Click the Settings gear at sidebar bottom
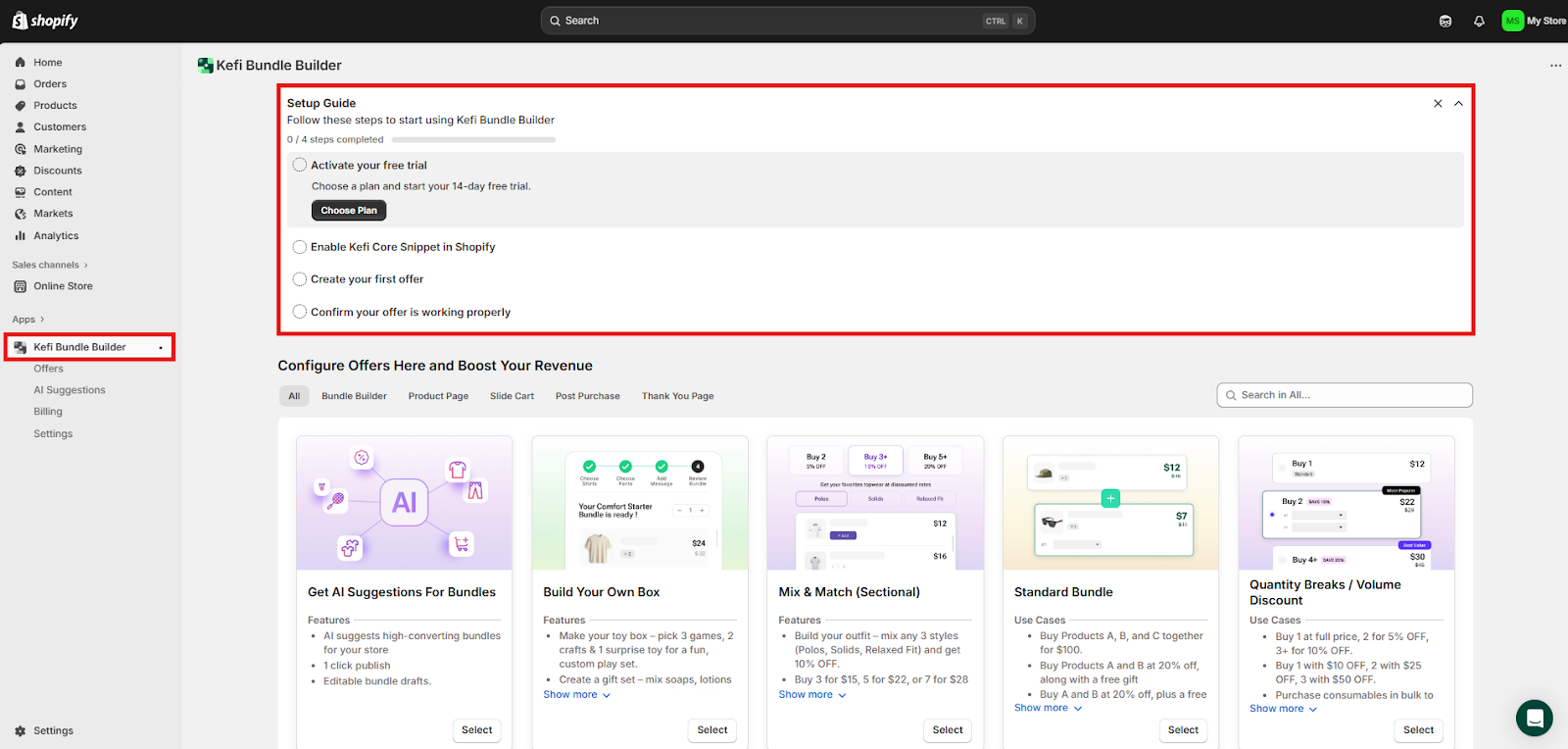The width and height of the screenshot is (1568, 749). pyautogui.click(x=21, y=731)
